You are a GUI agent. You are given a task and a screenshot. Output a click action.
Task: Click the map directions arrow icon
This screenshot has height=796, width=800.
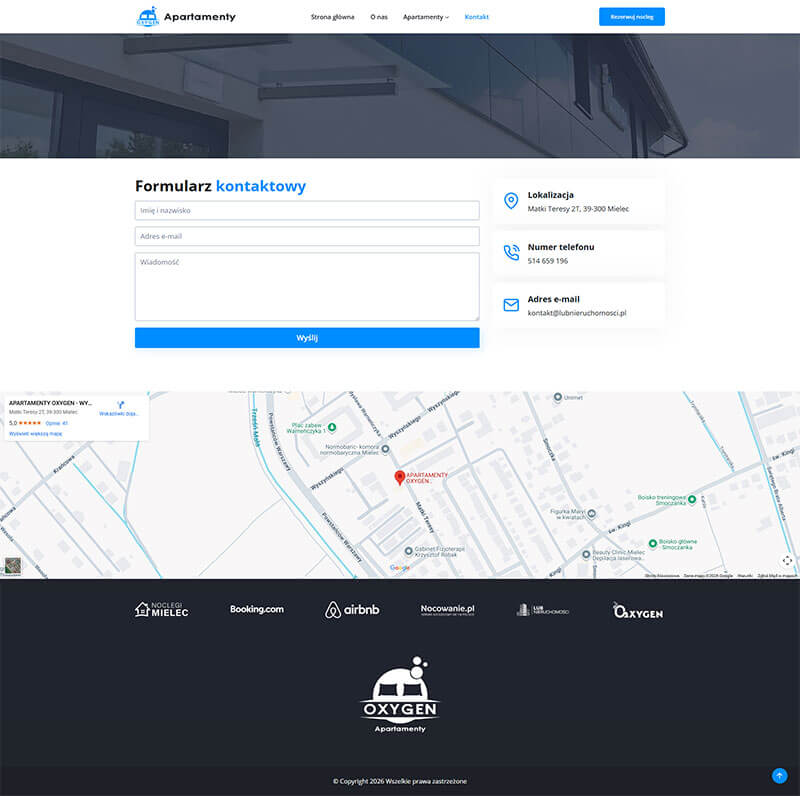click(120, 404)
